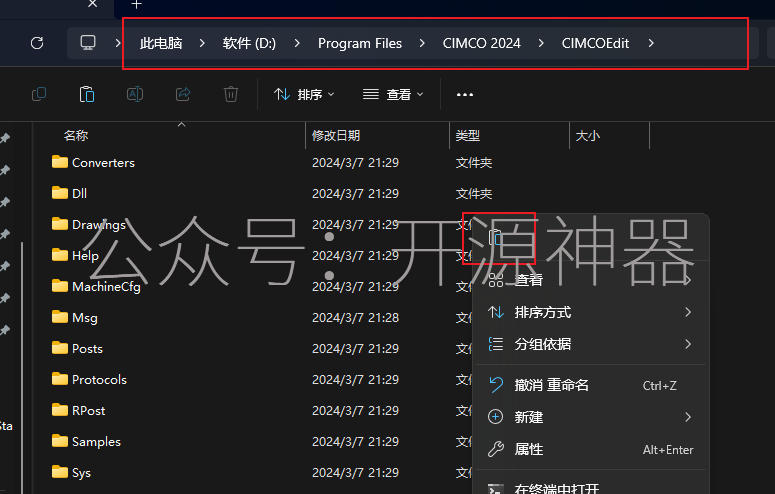Select the MachineCfg folder
Screen dimensions: 775x494
106,287
